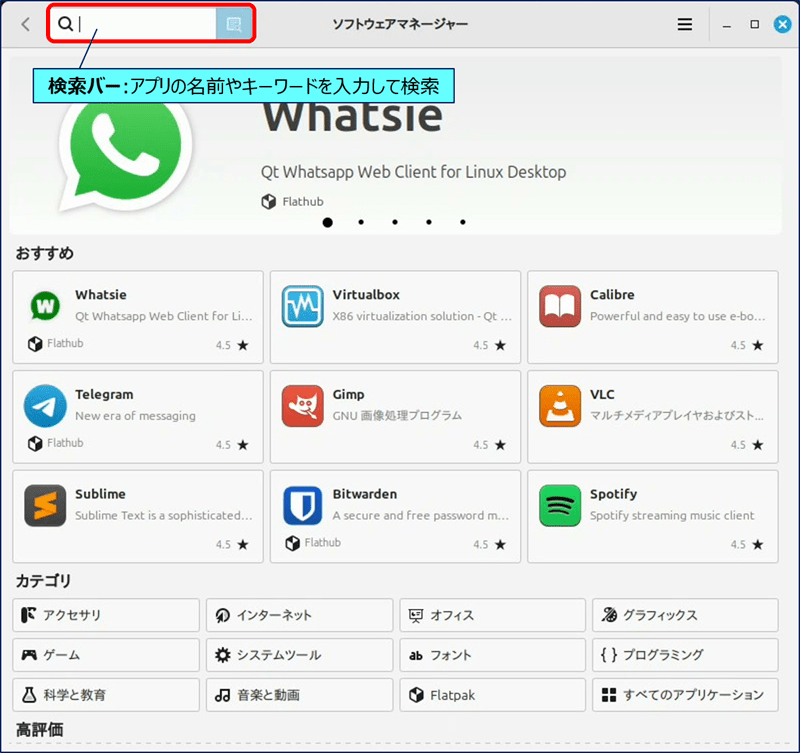This screenshot has width=800, height=753.
Task: Browse the 科学と教育 category
Action: (x=106, y=695)
